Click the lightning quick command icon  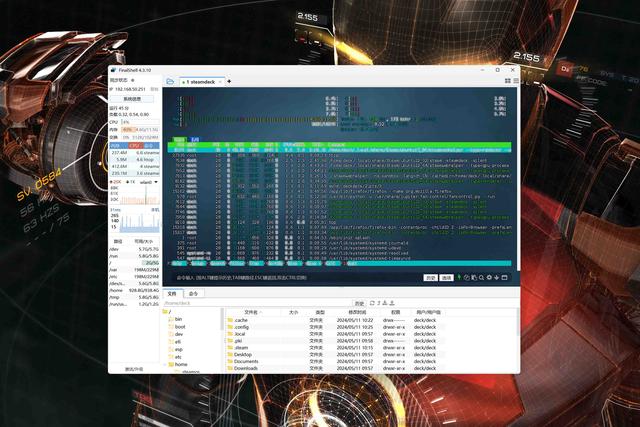click(459, 277)
